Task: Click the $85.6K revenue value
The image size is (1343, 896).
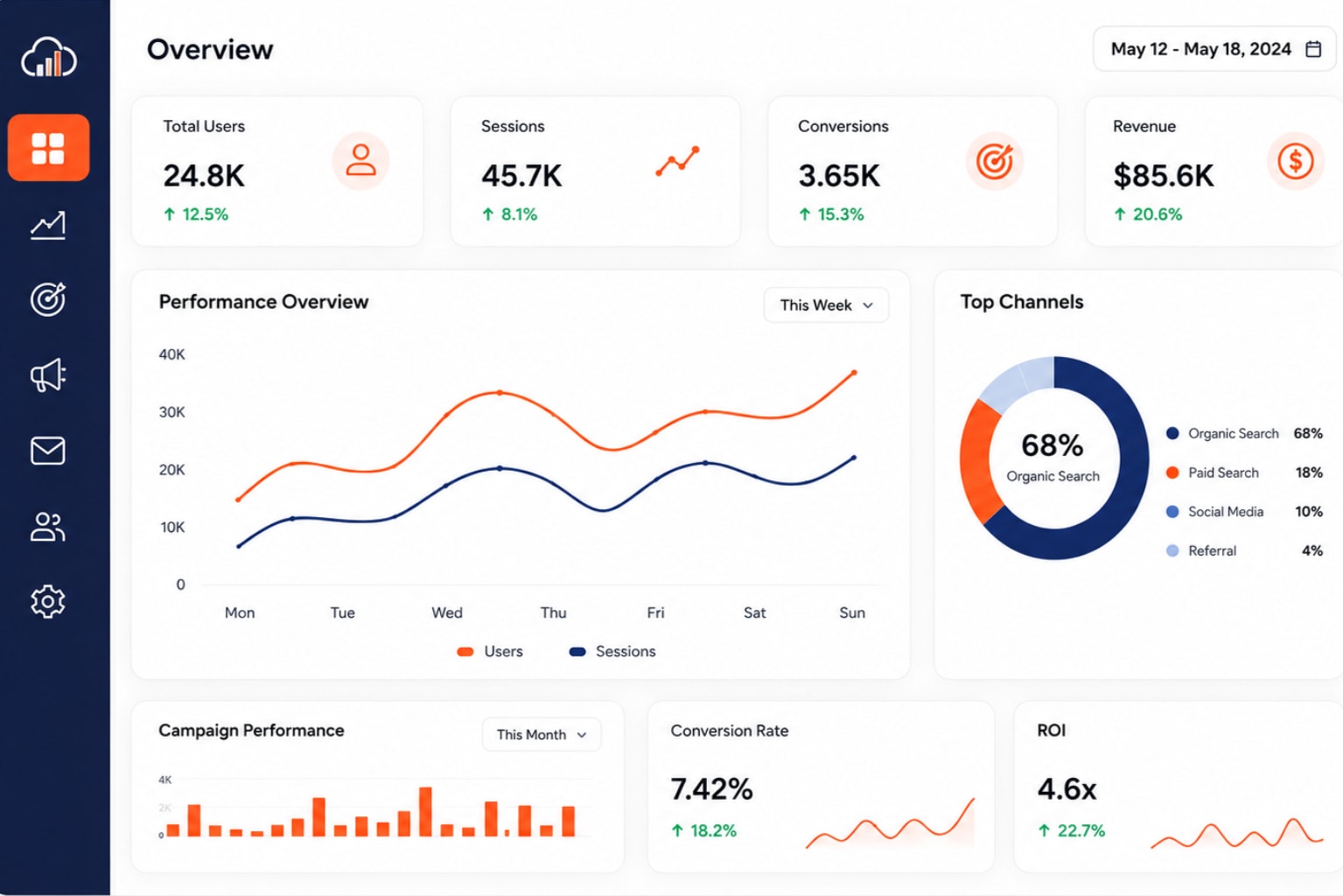Action: (1164, 176)
